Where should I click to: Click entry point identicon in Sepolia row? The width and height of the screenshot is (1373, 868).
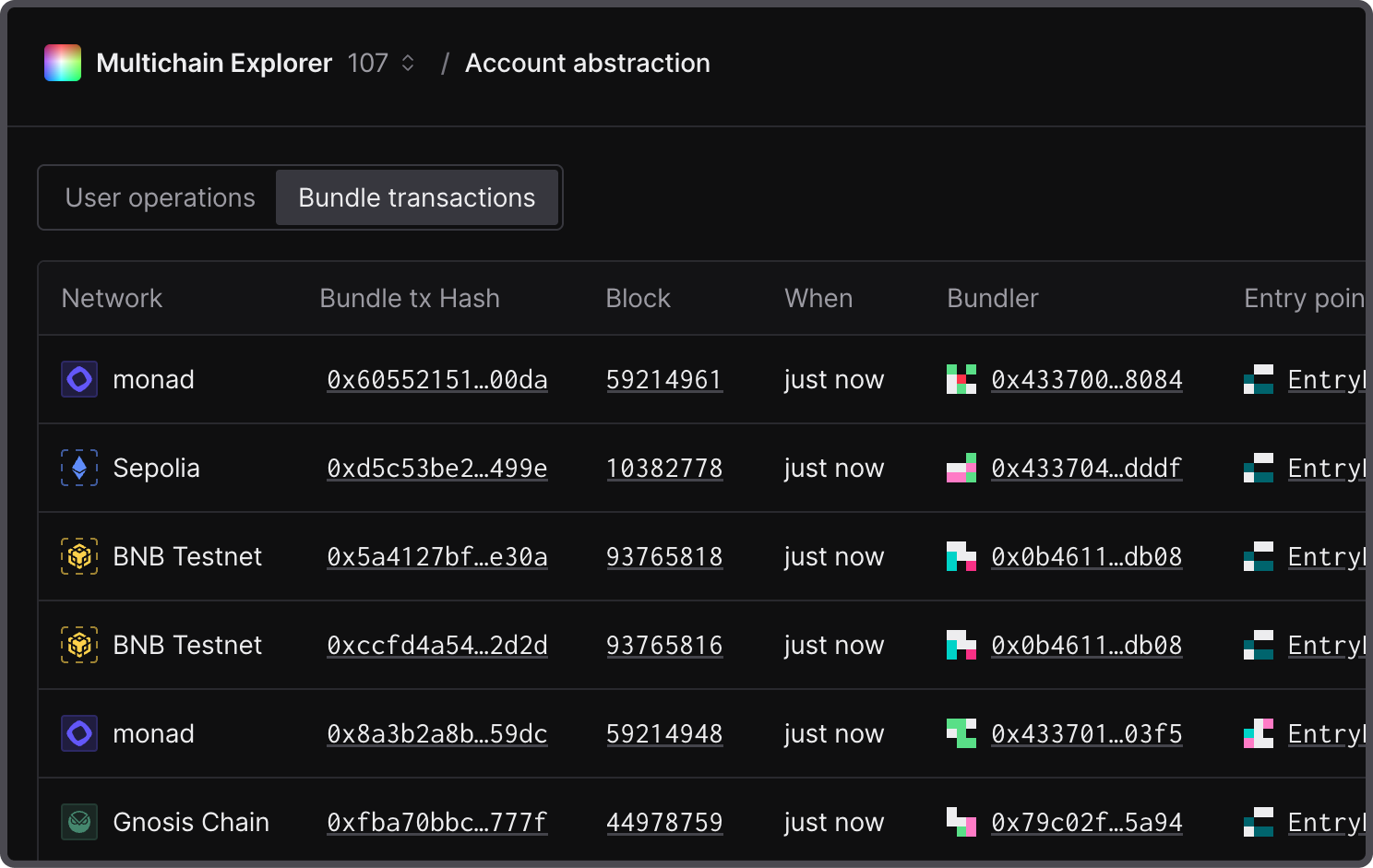(1259, 468)
